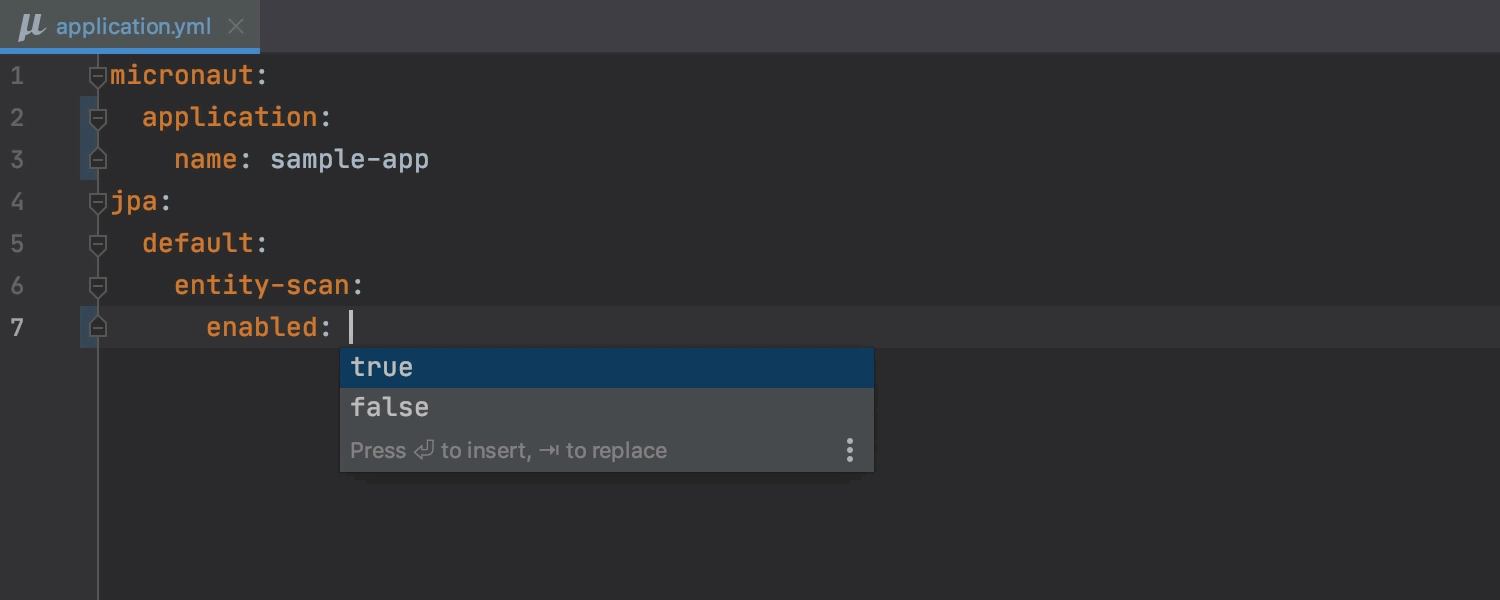
Task: Collapse the micronaut block fold marker
Action: coord(97,77)
